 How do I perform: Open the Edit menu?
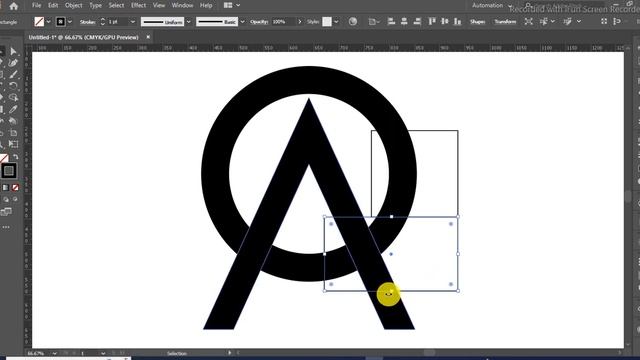pos(53,5)
